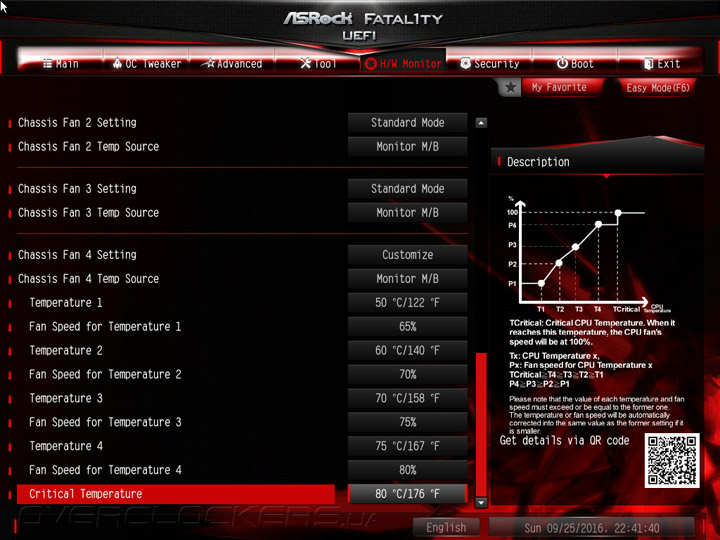This screenshot has width=720, height=540.
Task: Open the Exit tab
Action: click(661, 63)
